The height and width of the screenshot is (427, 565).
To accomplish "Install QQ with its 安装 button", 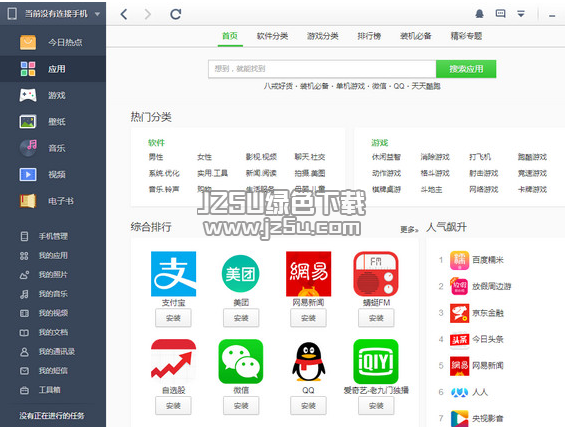I will [x=308, y=406].
